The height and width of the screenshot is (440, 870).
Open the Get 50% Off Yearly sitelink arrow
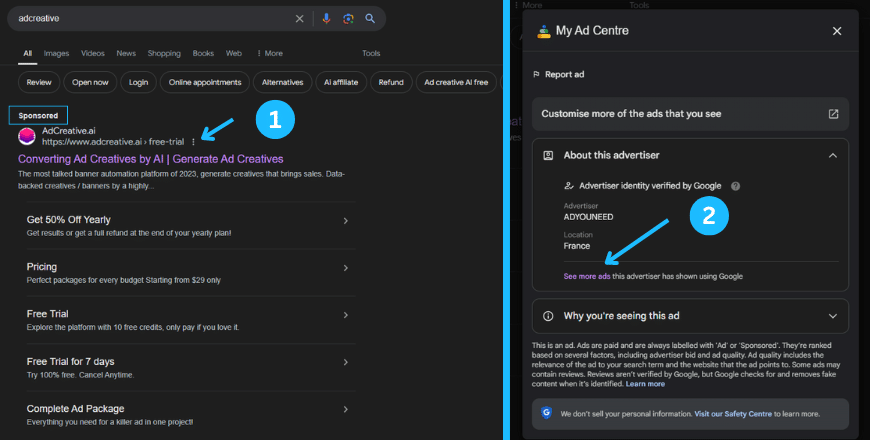(345, 221)
